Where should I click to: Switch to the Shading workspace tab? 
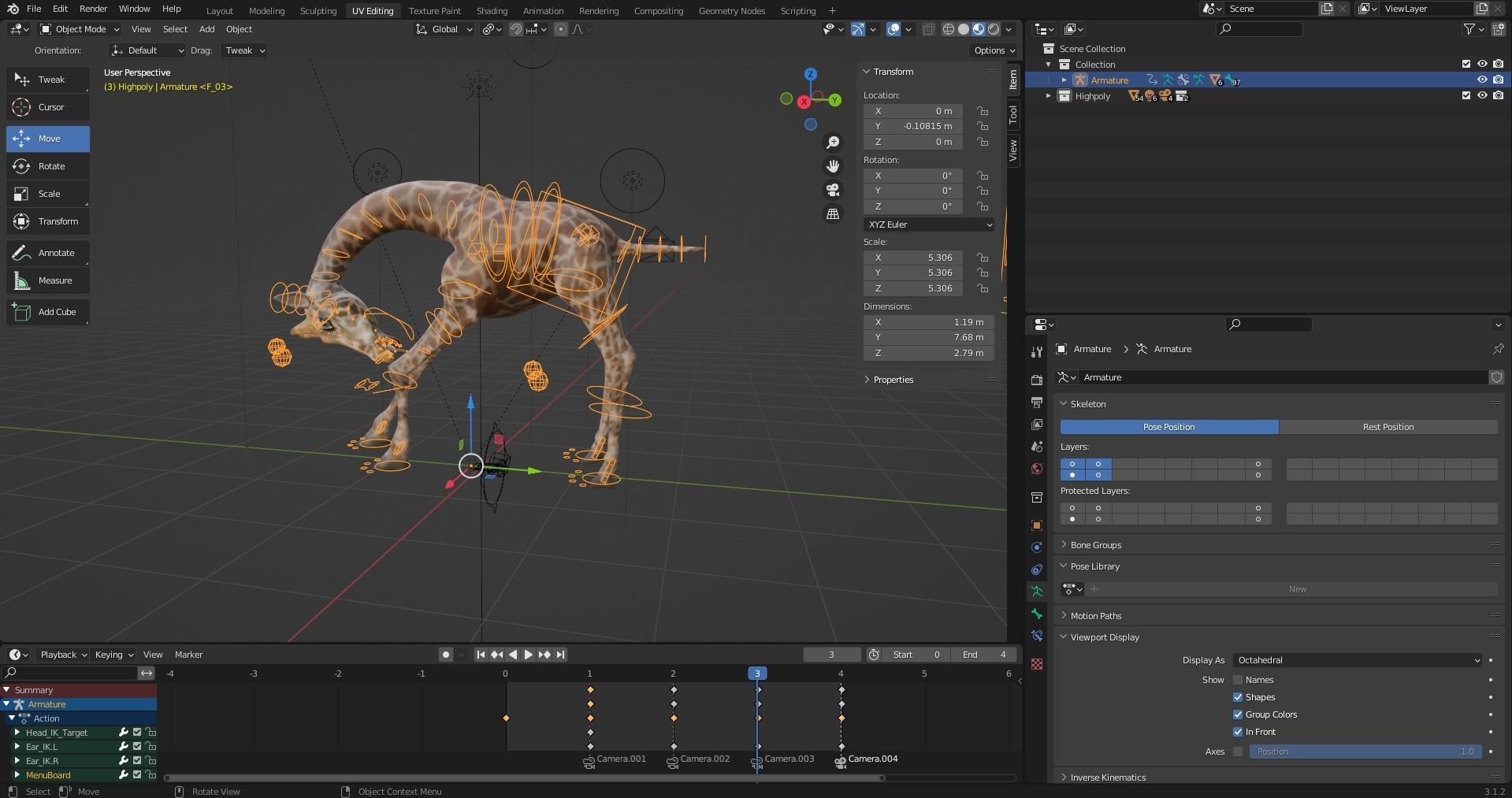click(492, 11)
